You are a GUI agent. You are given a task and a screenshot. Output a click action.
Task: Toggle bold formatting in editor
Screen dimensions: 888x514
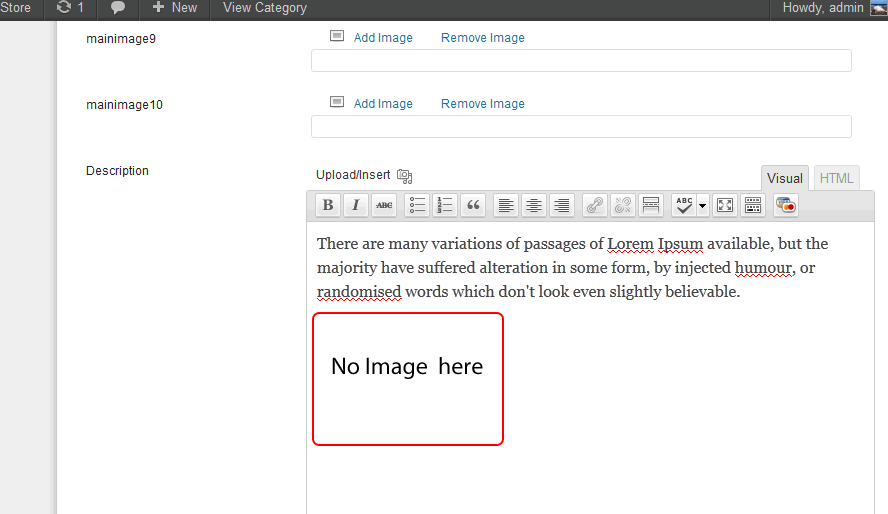(x=327, y=205)
